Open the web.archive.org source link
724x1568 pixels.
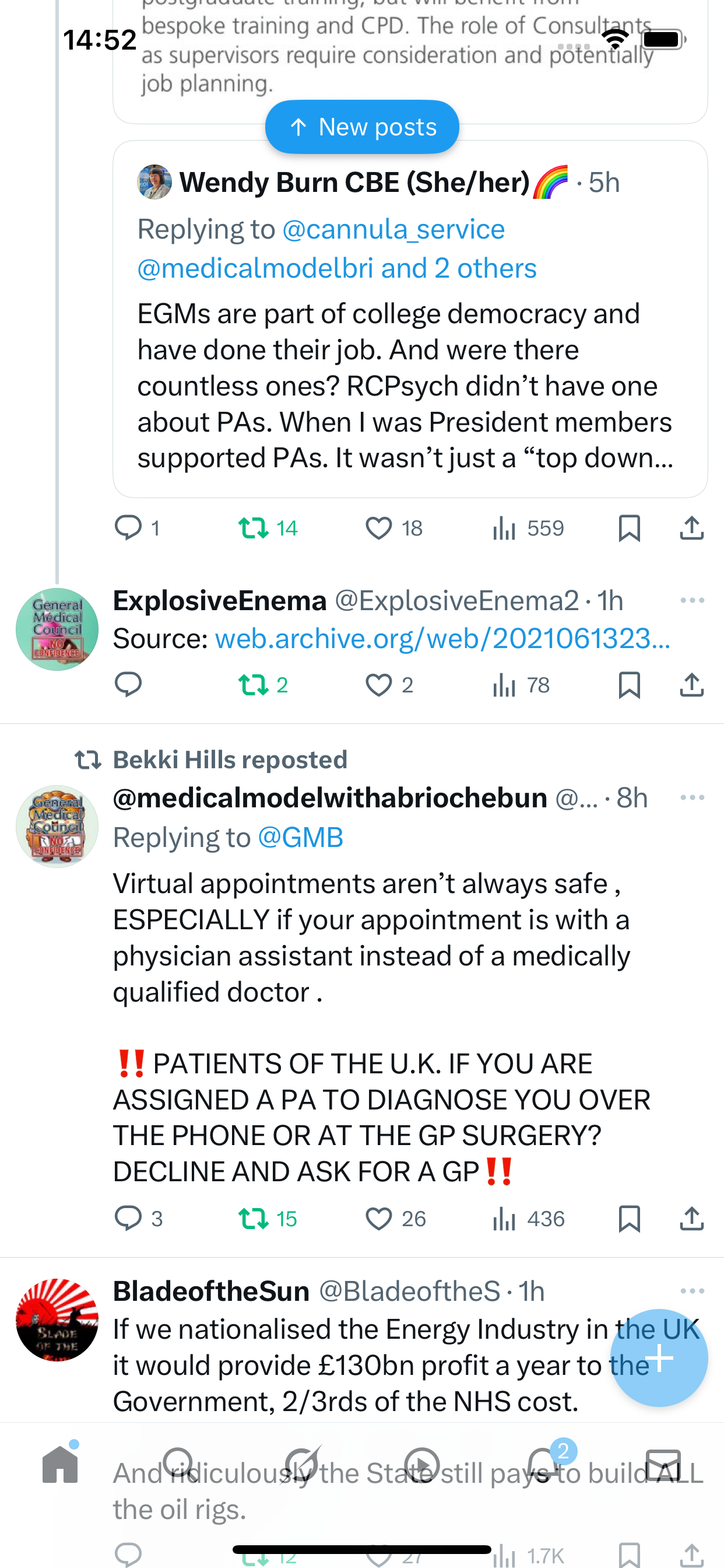tap(442, 639)
